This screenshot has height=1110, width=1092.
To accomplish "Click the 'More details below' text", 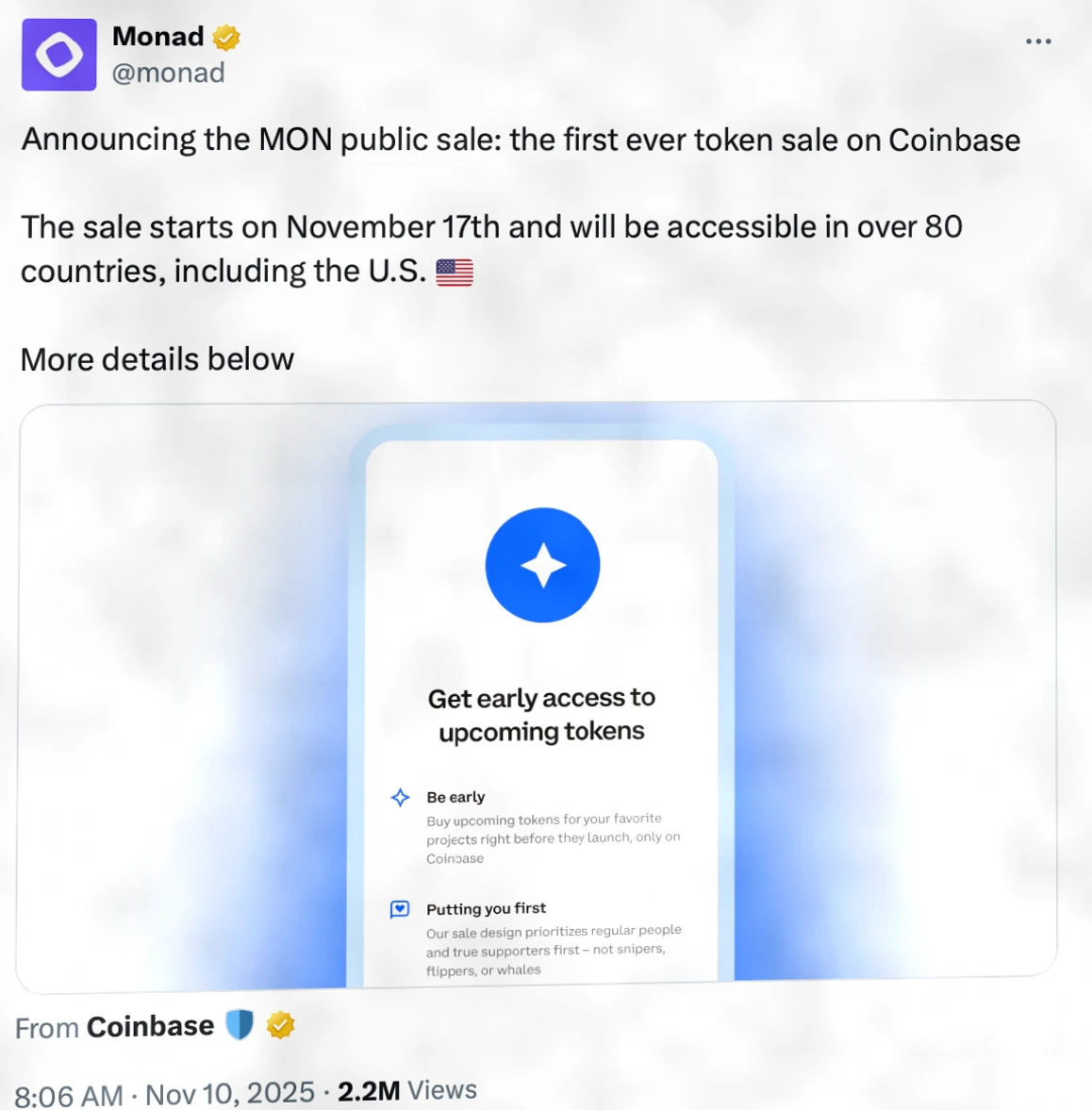I will 157,359.
